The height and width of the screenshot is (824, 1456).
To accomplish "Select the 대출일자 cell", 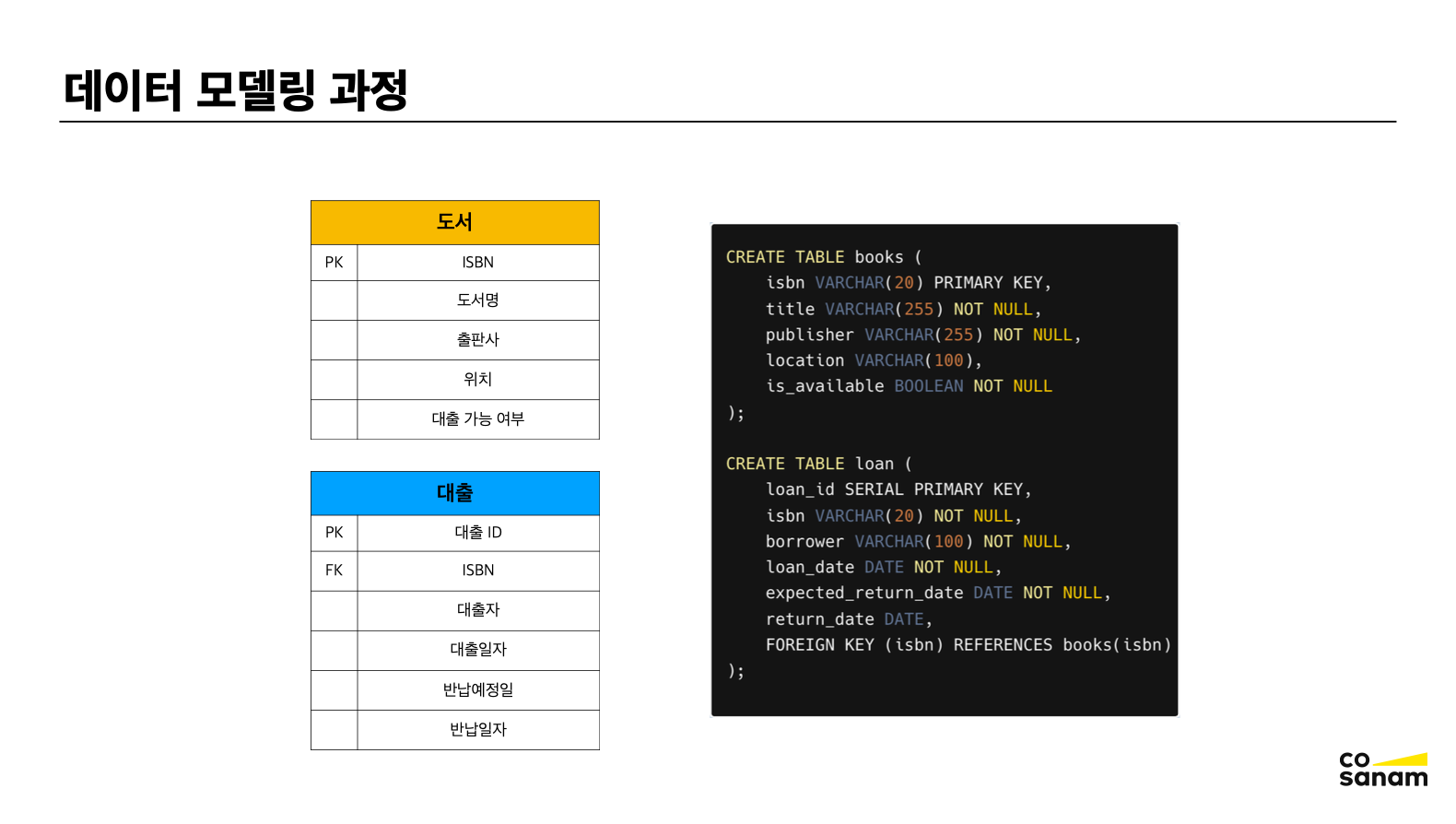I will coord(477,650).
